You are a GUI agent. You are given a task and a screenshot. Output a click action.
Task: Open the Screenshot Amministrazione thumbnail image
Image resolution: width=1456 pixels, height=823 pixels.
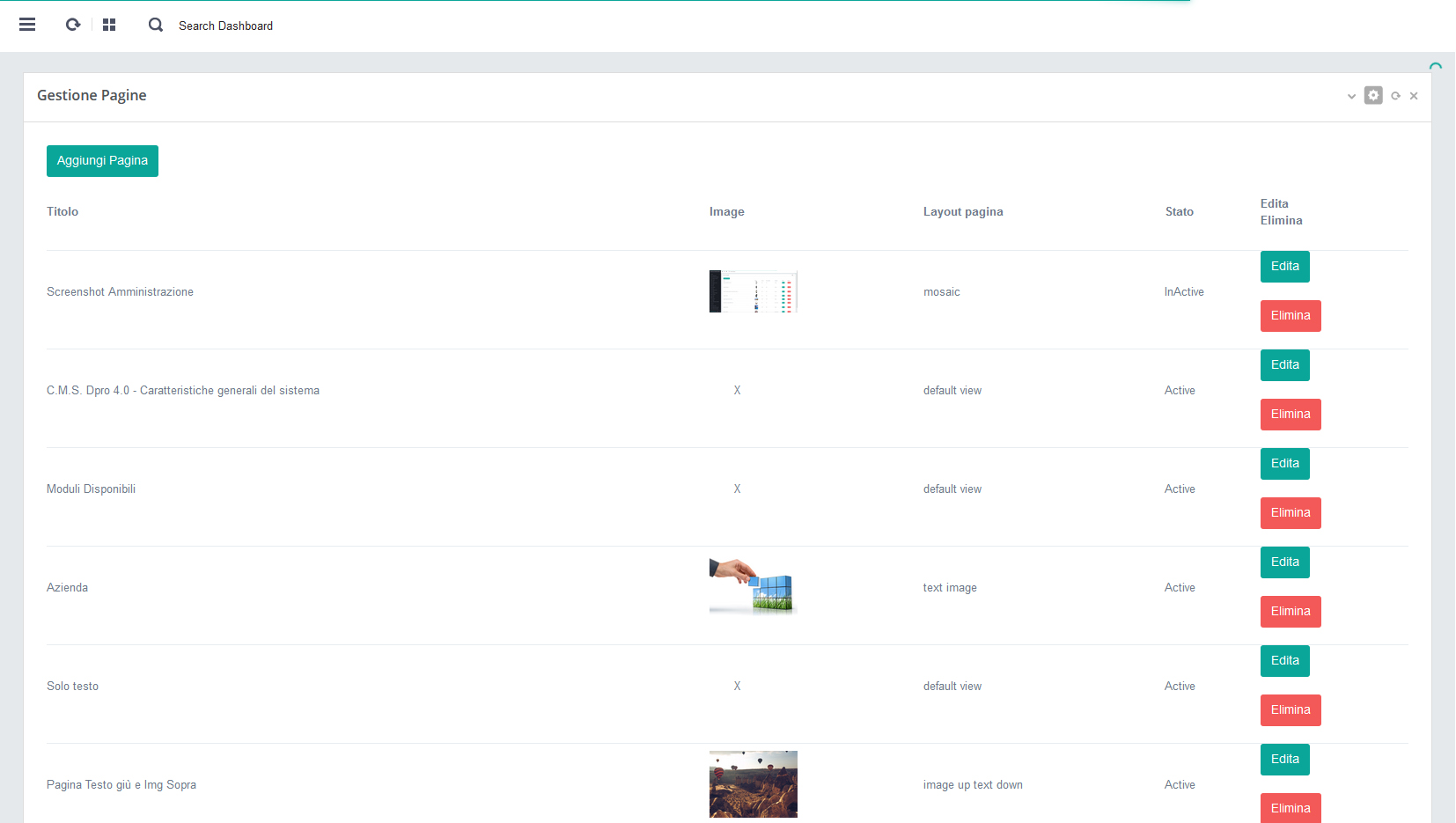click(x=753, y=291)
